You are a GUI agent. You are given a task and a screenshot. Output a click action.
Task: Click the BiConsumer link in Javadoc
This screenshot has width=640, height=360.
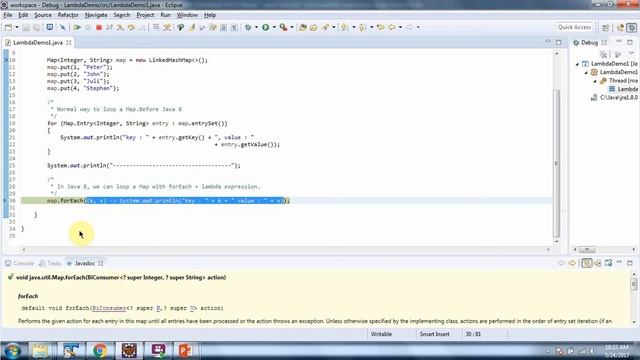click(x=109, y=308)
